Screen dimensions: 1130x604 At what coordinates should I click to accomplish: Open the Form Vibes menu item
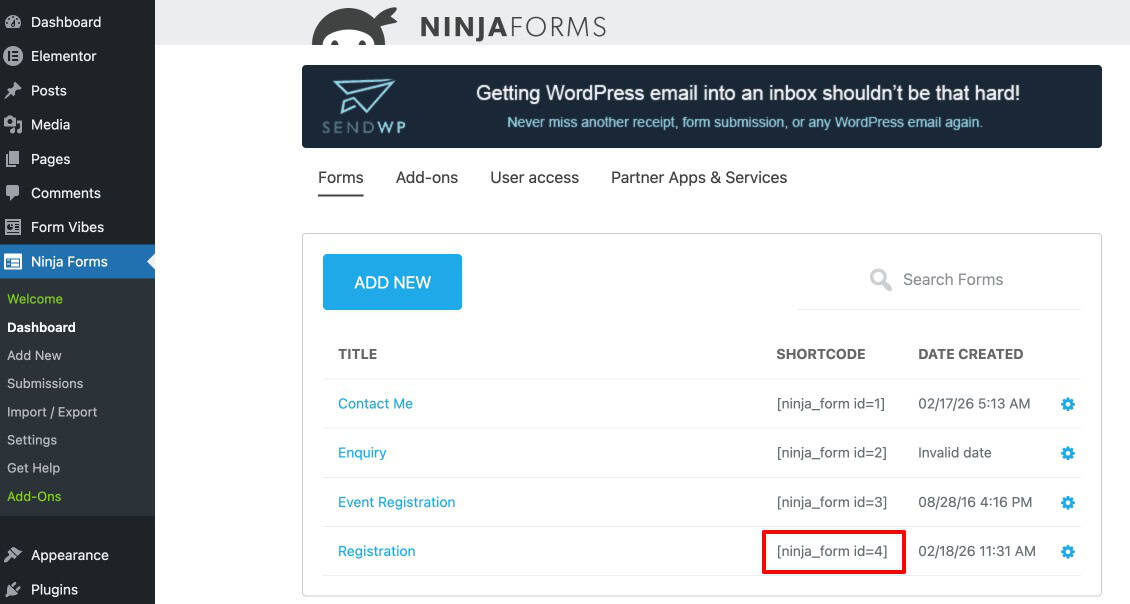pos(77,227)
